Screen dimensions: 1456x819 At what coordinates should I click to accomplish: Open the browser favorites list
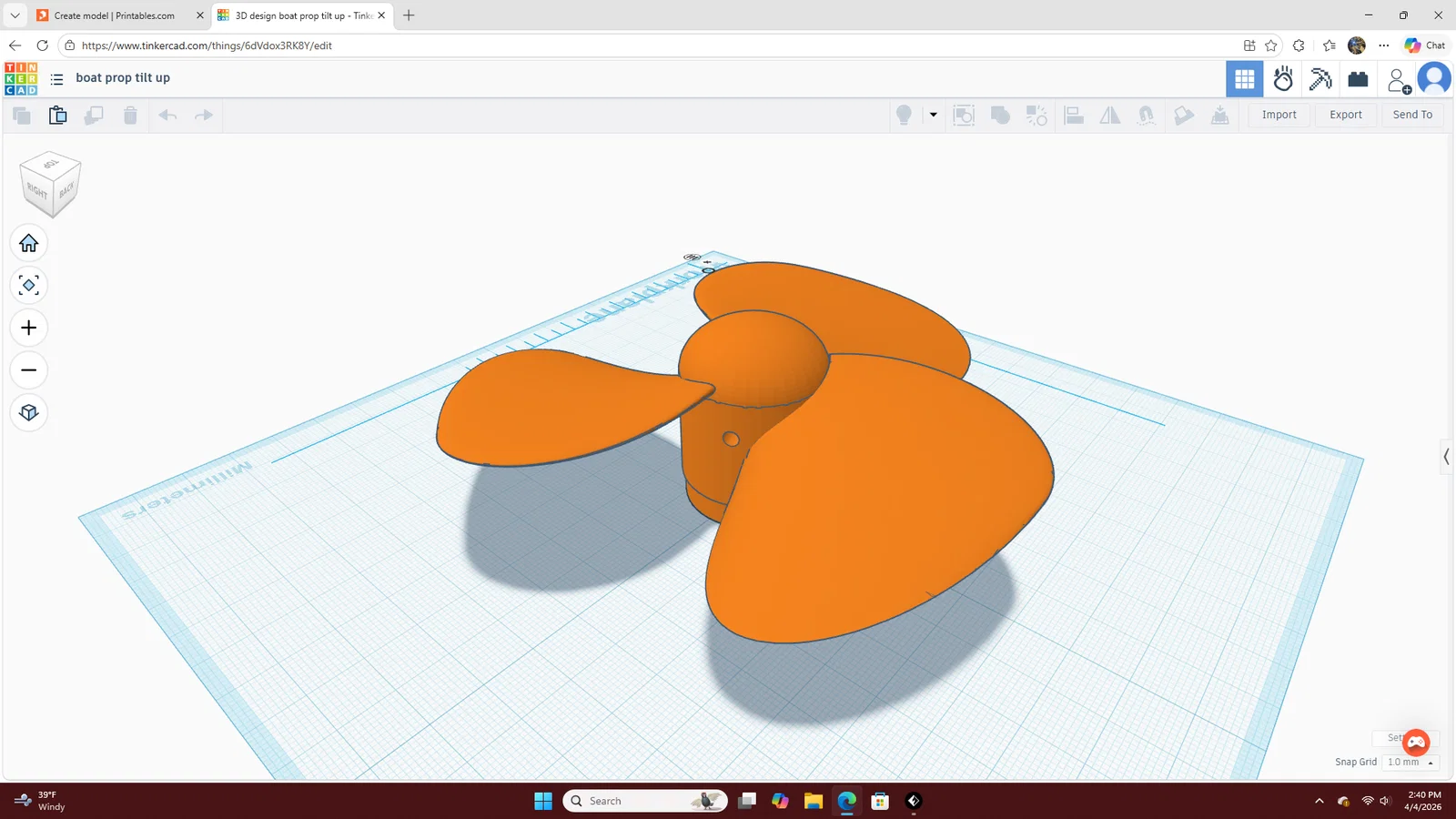tap(1330, 45)
